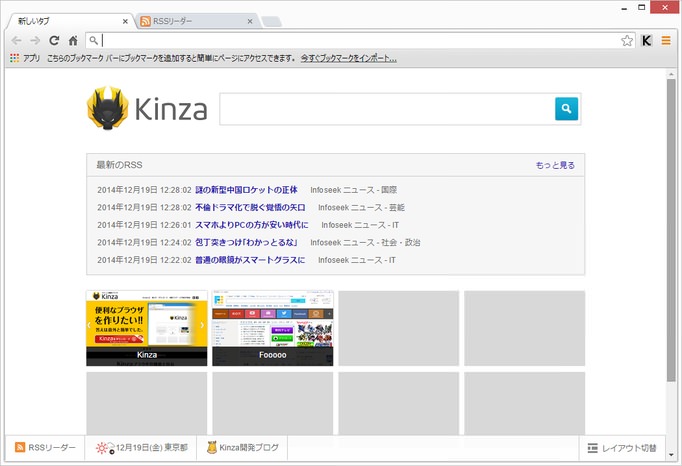Open Kinza開発ブログ in the bottom bar
This screenshot has height=466, width=682.
[x=242, y=447]
